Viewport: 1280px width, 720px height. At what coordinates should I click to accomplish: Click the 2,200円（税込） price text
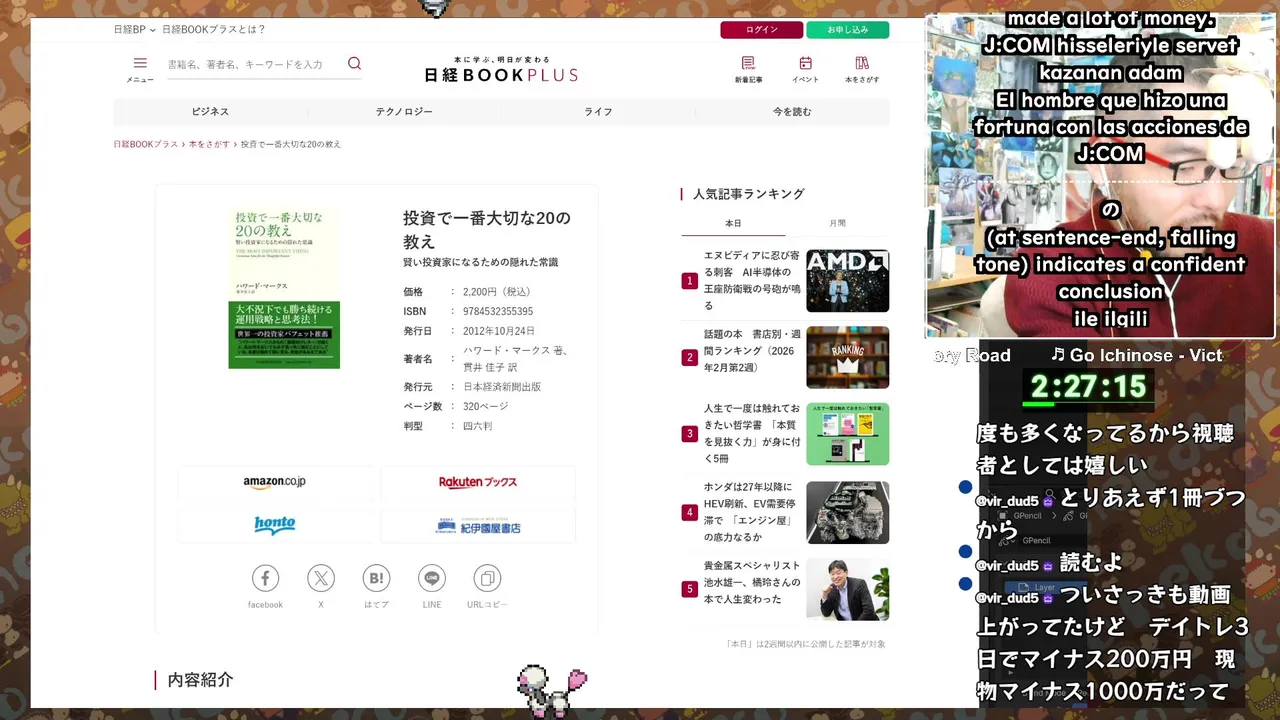point(498,292)
